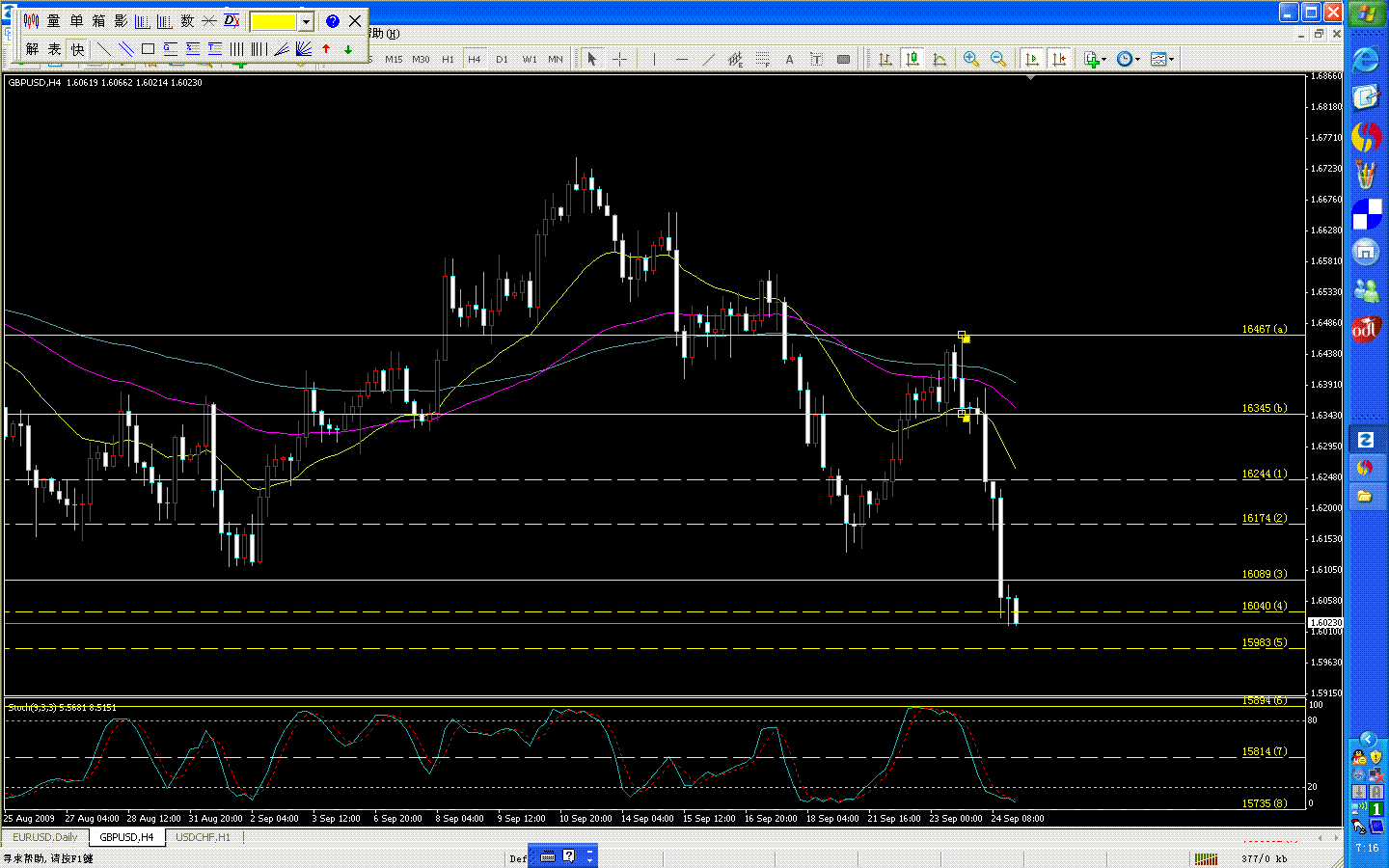Select the multi-ray fan tool
The height and width of the screenshot is (868, 1389).
coord(303,48)
